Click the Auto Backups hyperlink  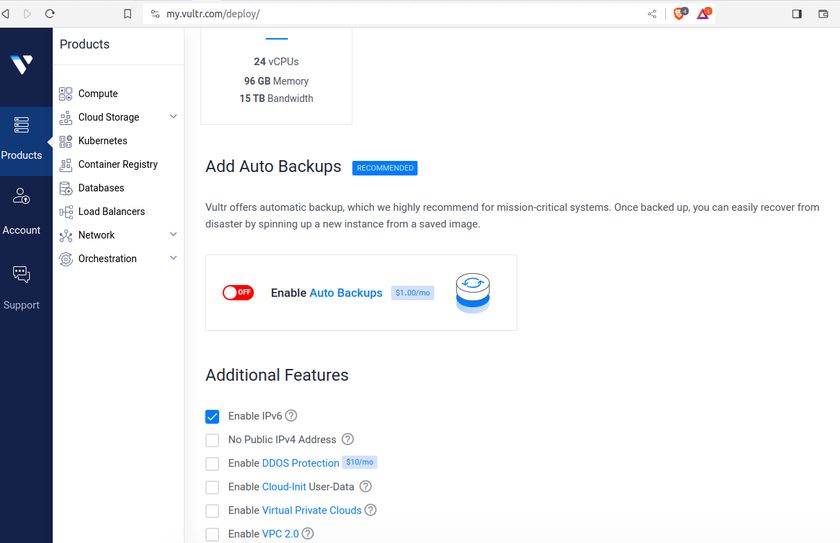(x=346, y=293)
